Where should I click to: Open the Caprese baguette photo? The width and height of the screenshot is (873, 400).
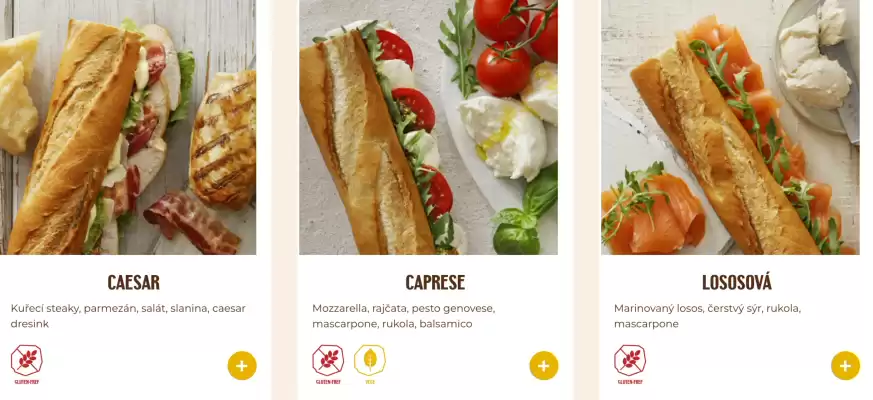tap(428, 127)
